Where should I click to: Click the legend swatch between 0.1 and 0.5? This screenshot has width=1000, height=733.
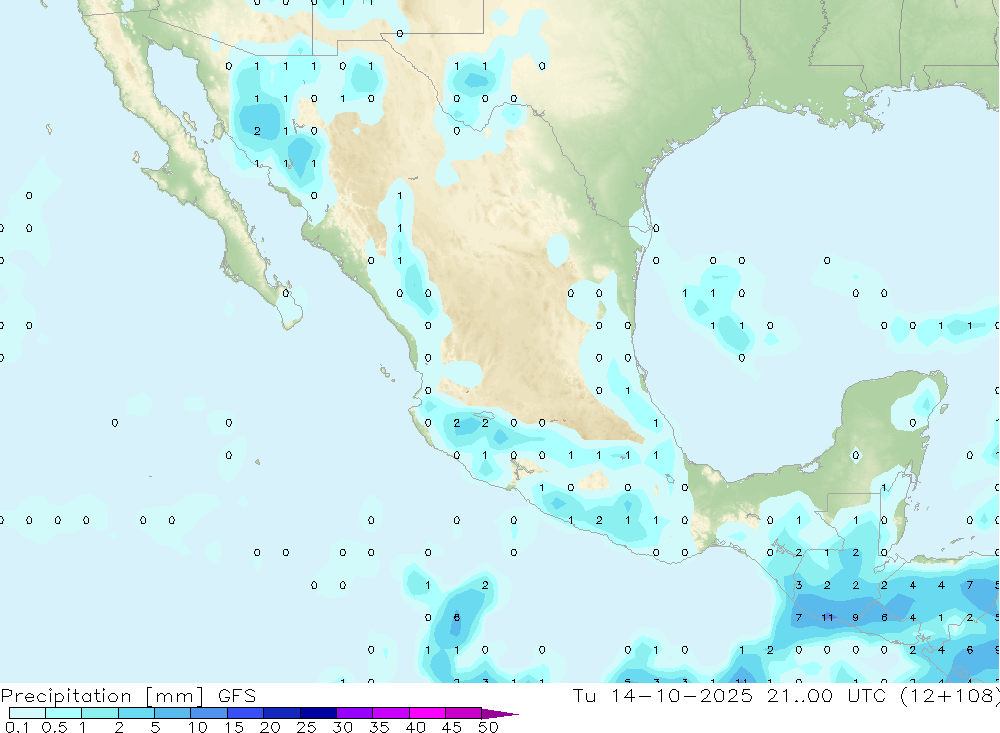click(x=27, y=713)
